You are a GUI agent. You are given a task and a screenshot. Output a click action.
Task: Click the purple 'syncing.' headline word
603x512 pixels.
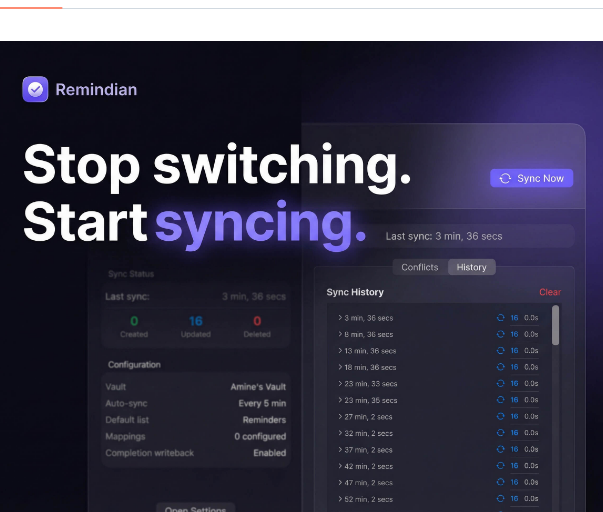[260, 224]
